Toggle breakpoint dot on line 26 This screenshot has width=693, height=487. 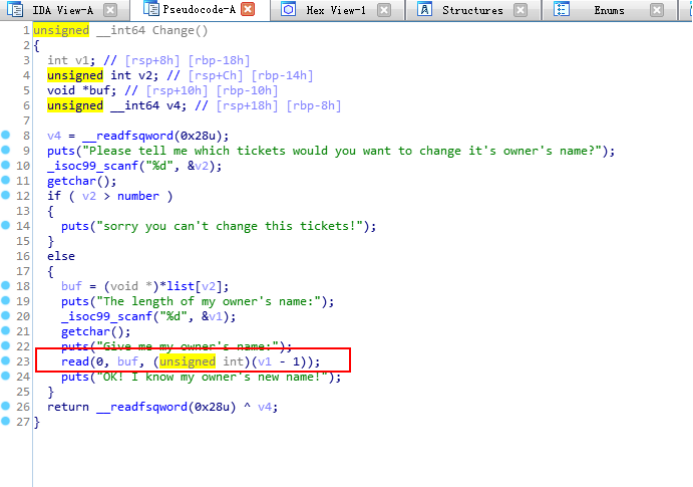6,406
